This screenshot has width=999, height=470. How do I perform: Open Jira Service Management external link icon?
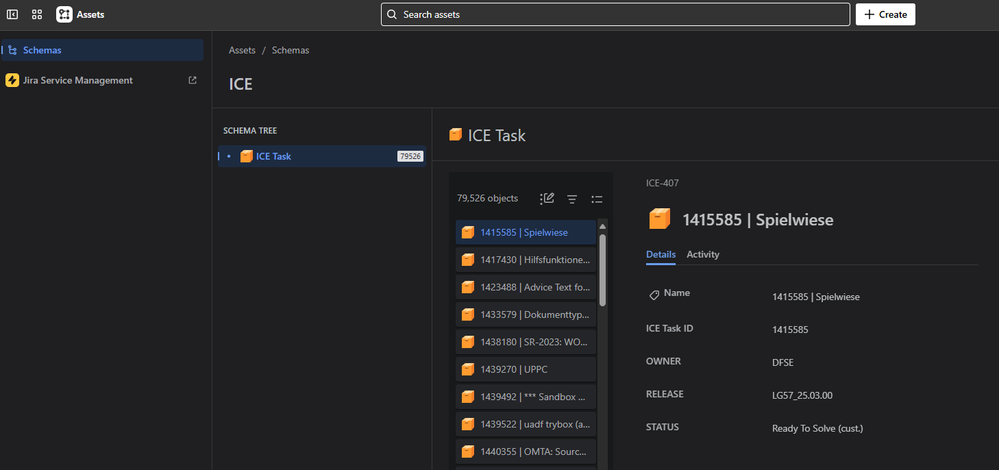pos(192,80)
